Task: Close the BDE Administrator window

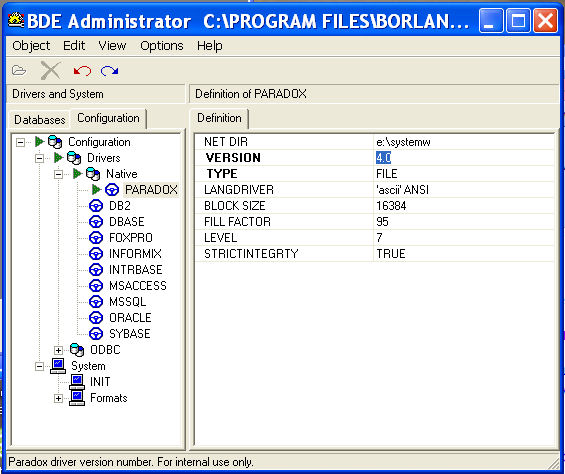Action: (x=545, y=21)
